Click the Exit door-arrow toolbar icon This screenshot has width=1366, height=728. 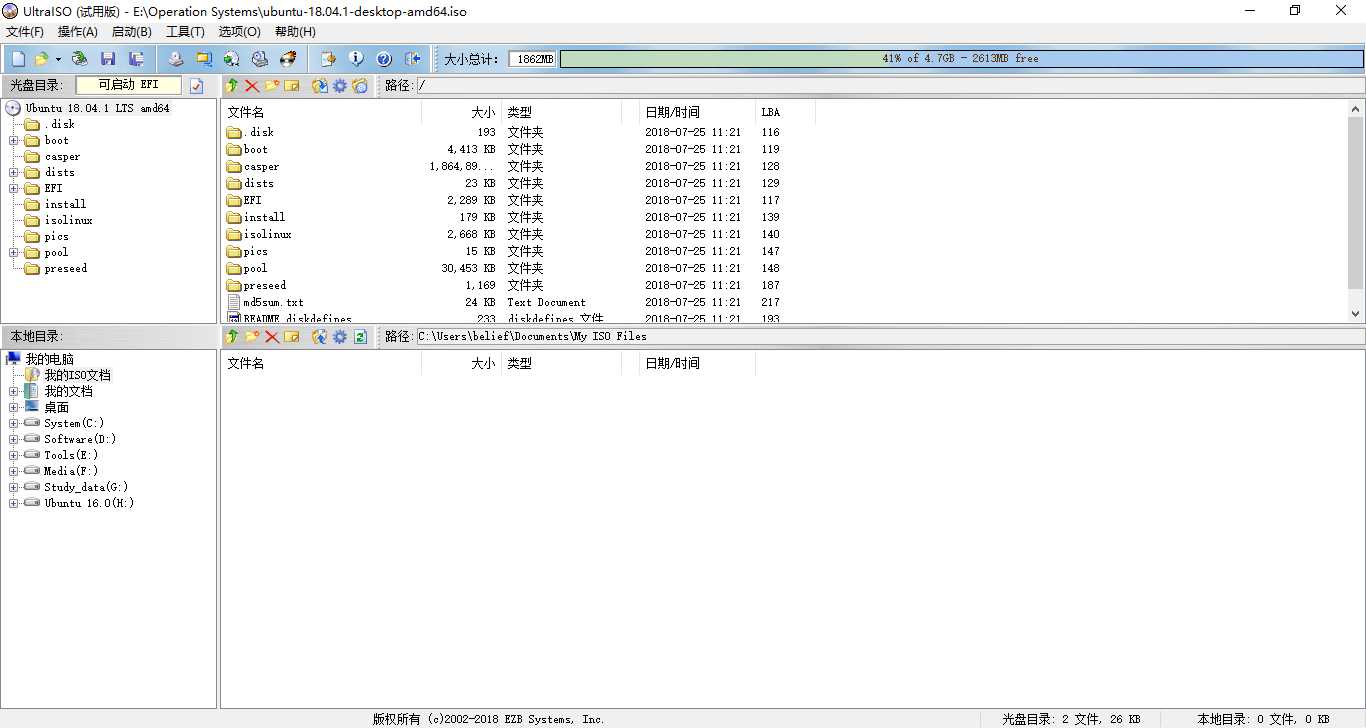(412, 59)
